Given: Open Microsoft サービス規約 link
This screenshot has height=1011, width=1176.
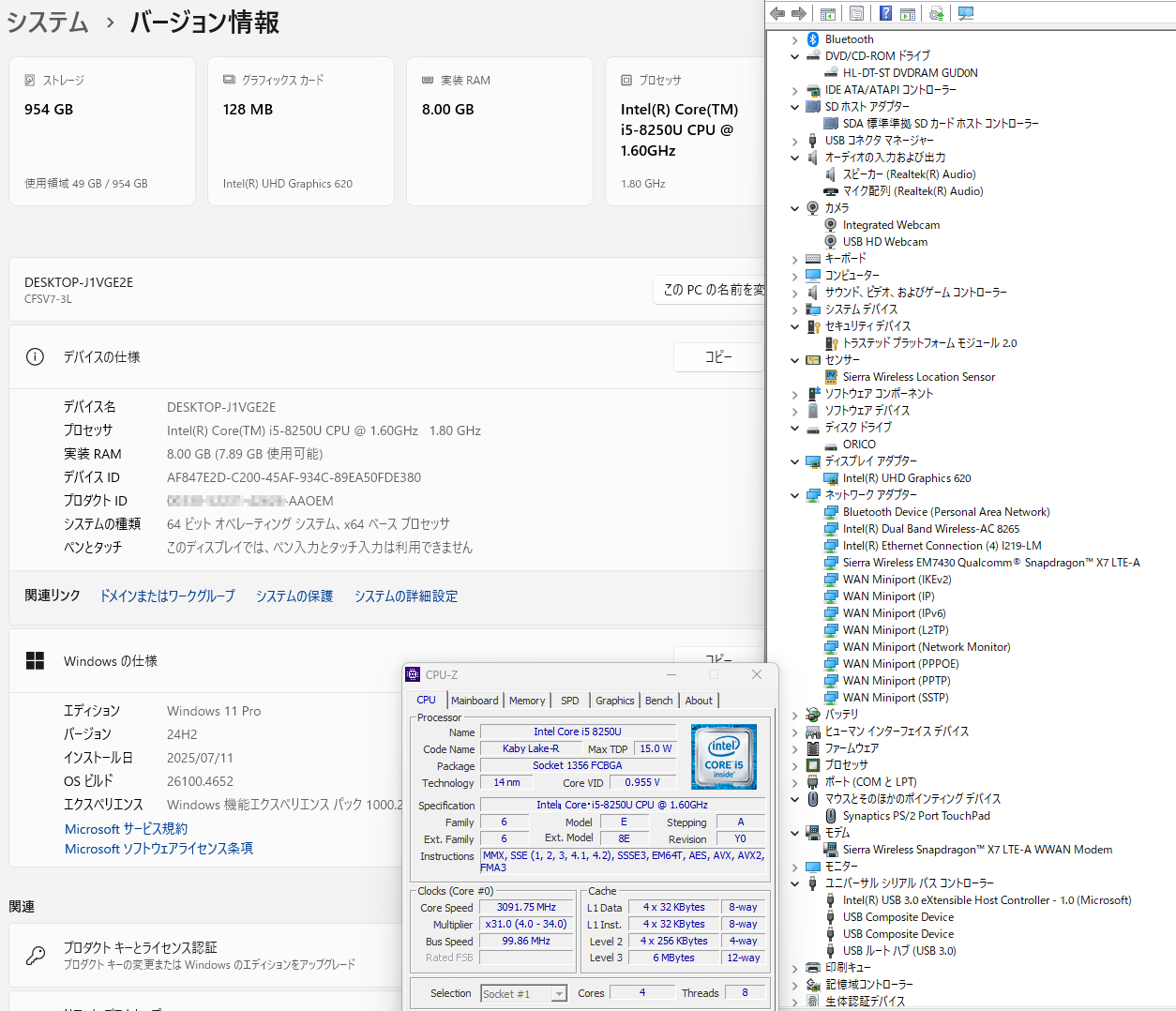Looking at the screenshot, I should point(126,829).
